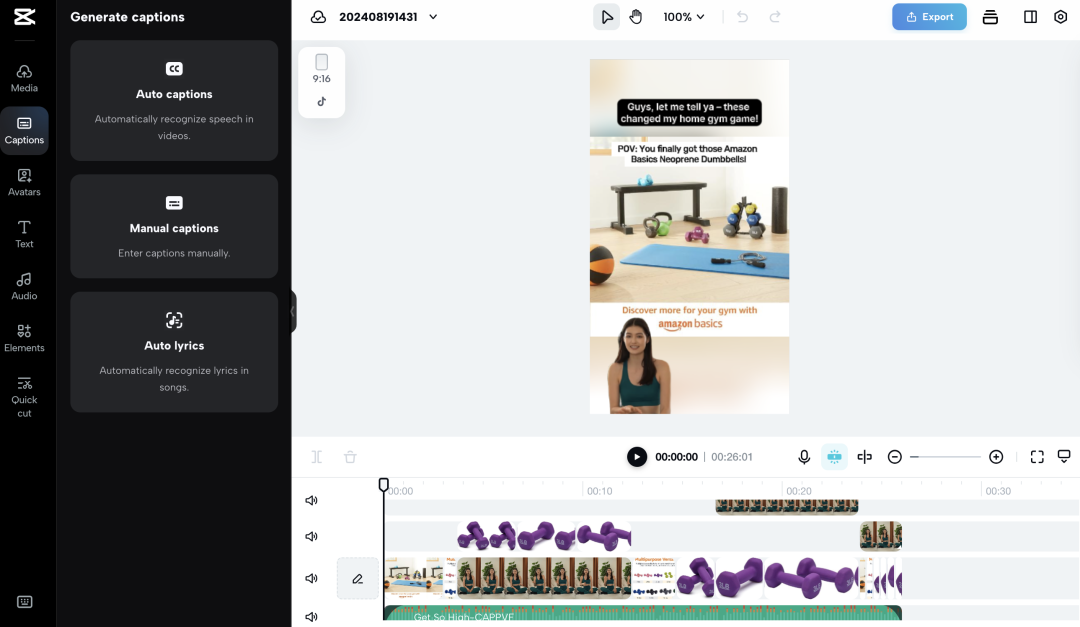Click the timeline zoom slider
This screenshot has height=627, width=1080.
coord(946,457)
